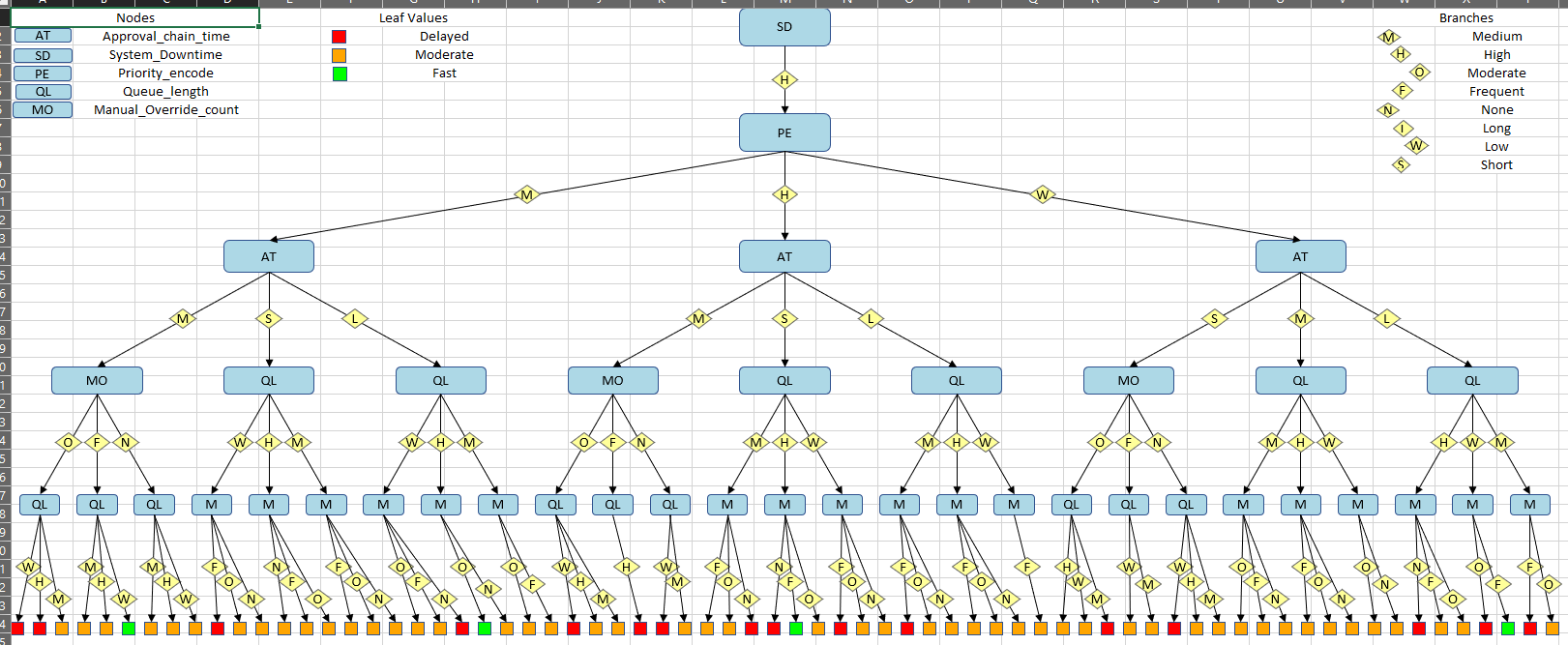Click the leftmost AT node in the tree

click(268, 256)
